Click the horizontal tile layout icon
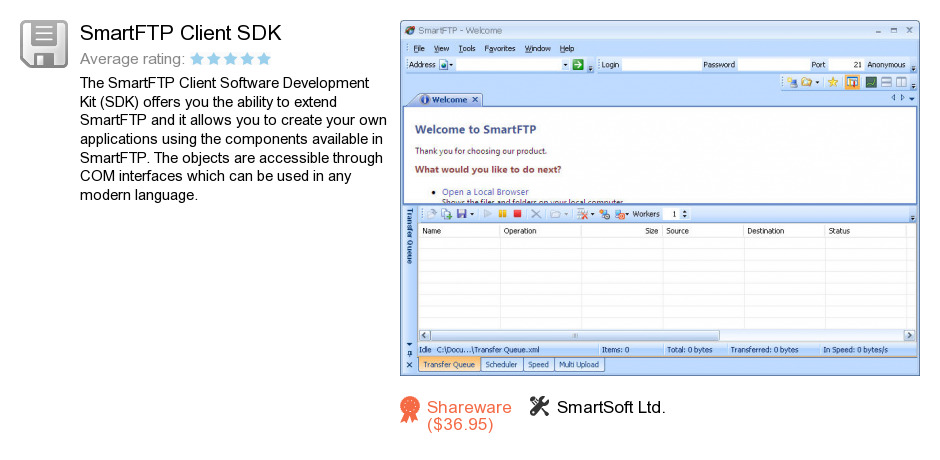The height and width of the screenshot is (460, 940). tap(886, 83)
